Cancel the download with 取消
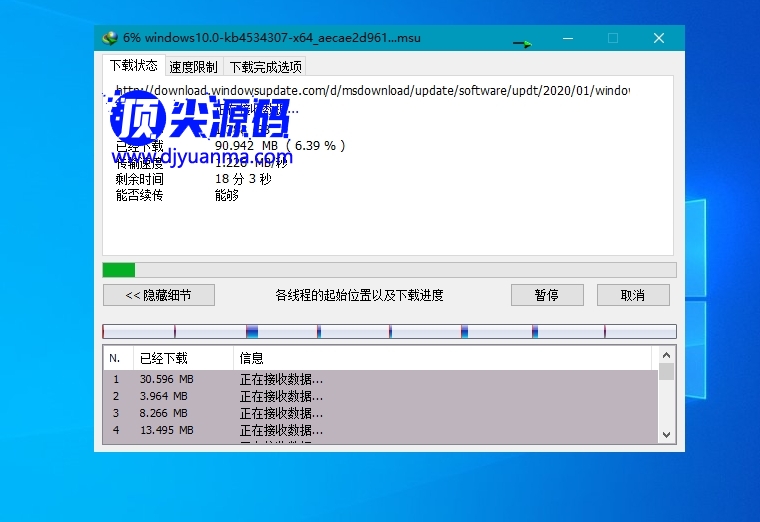760x522 pixels. pos(633,295)
